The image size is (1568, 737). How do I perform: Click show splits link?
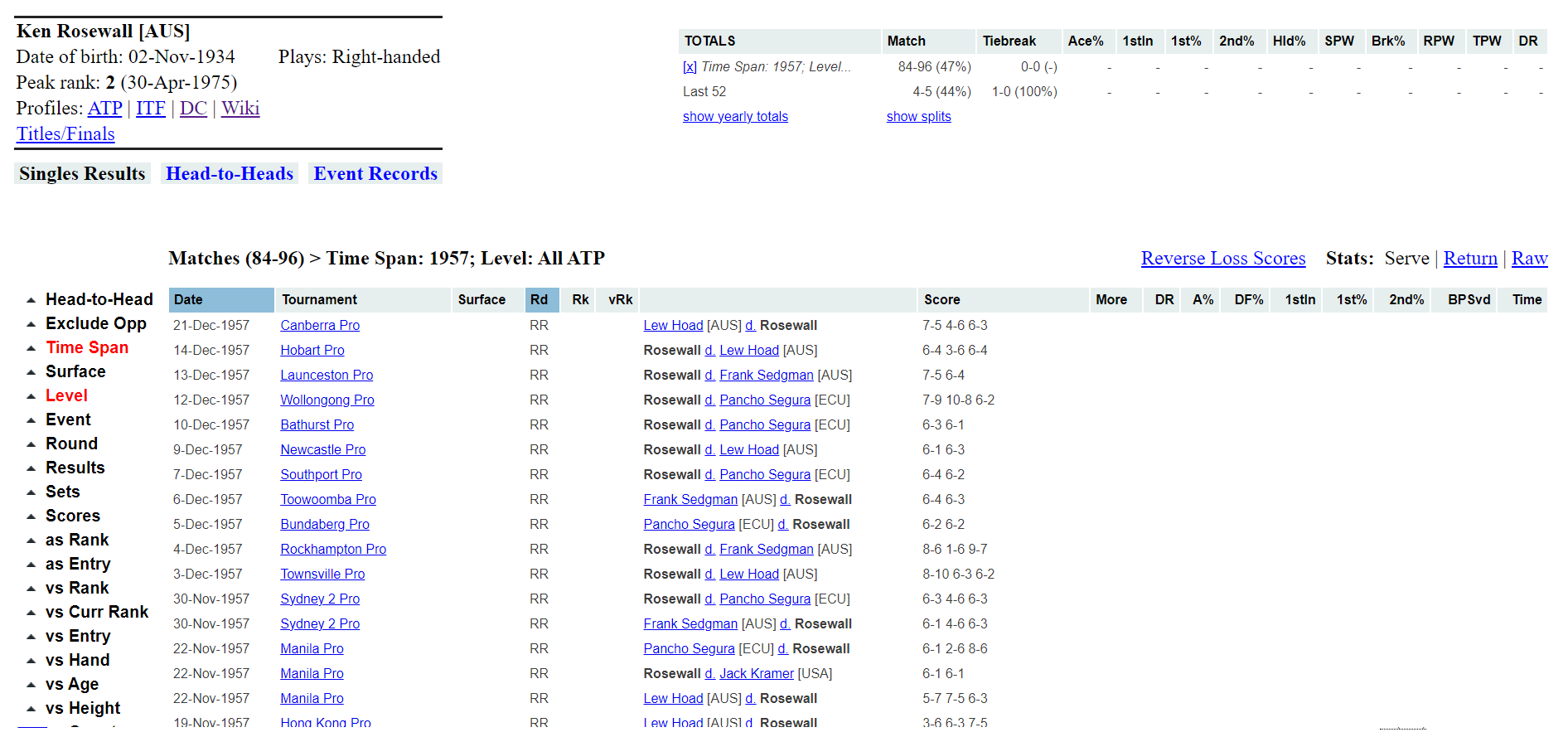coord(918,117)
